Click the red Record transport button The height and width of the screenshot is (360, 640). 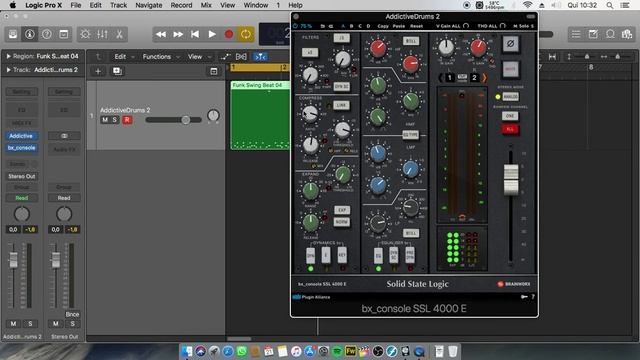tap(229, 34)
